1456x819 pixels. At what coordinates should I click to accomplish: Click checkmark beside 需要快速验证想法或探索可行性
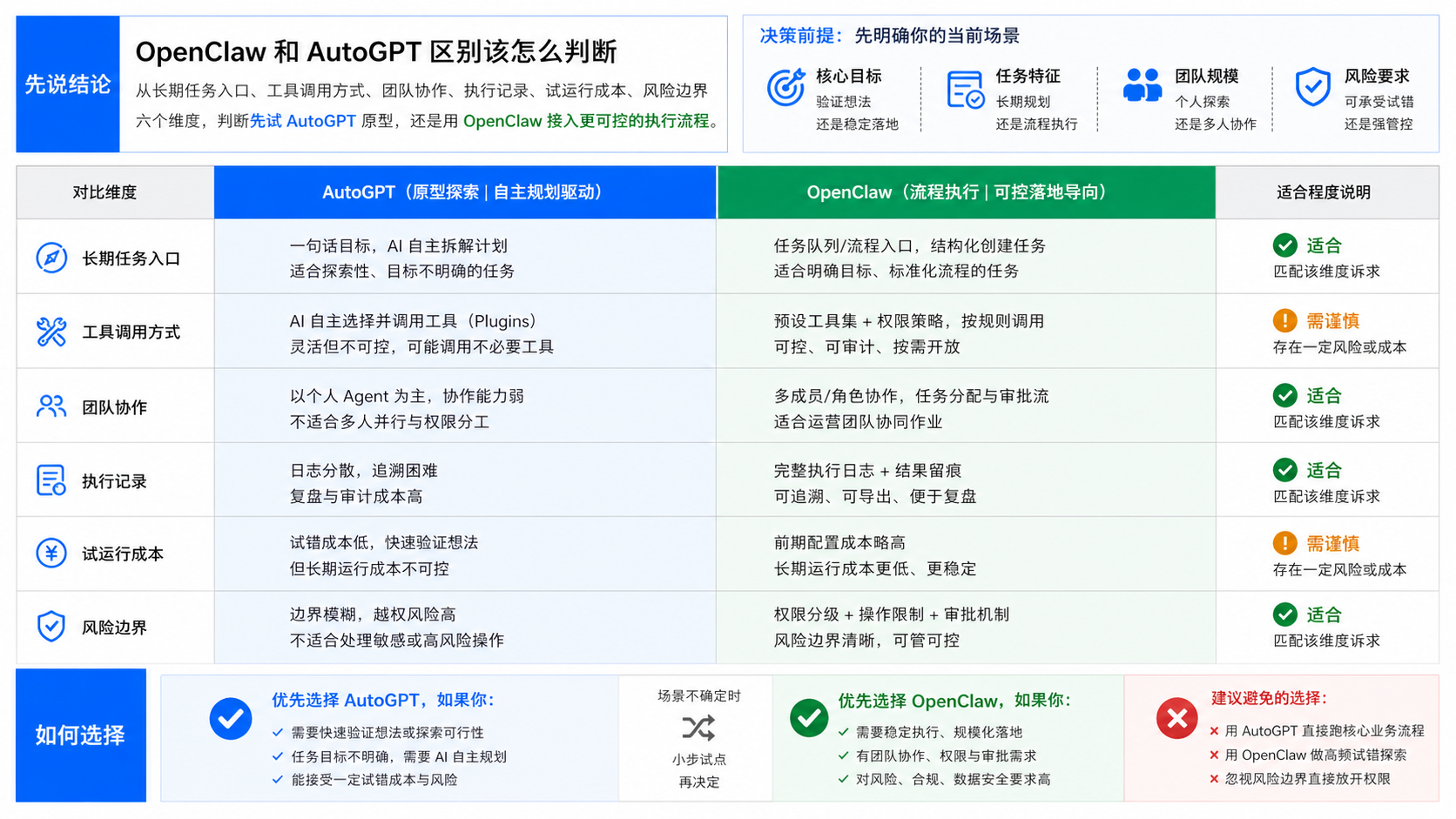[x=278, y=733]
